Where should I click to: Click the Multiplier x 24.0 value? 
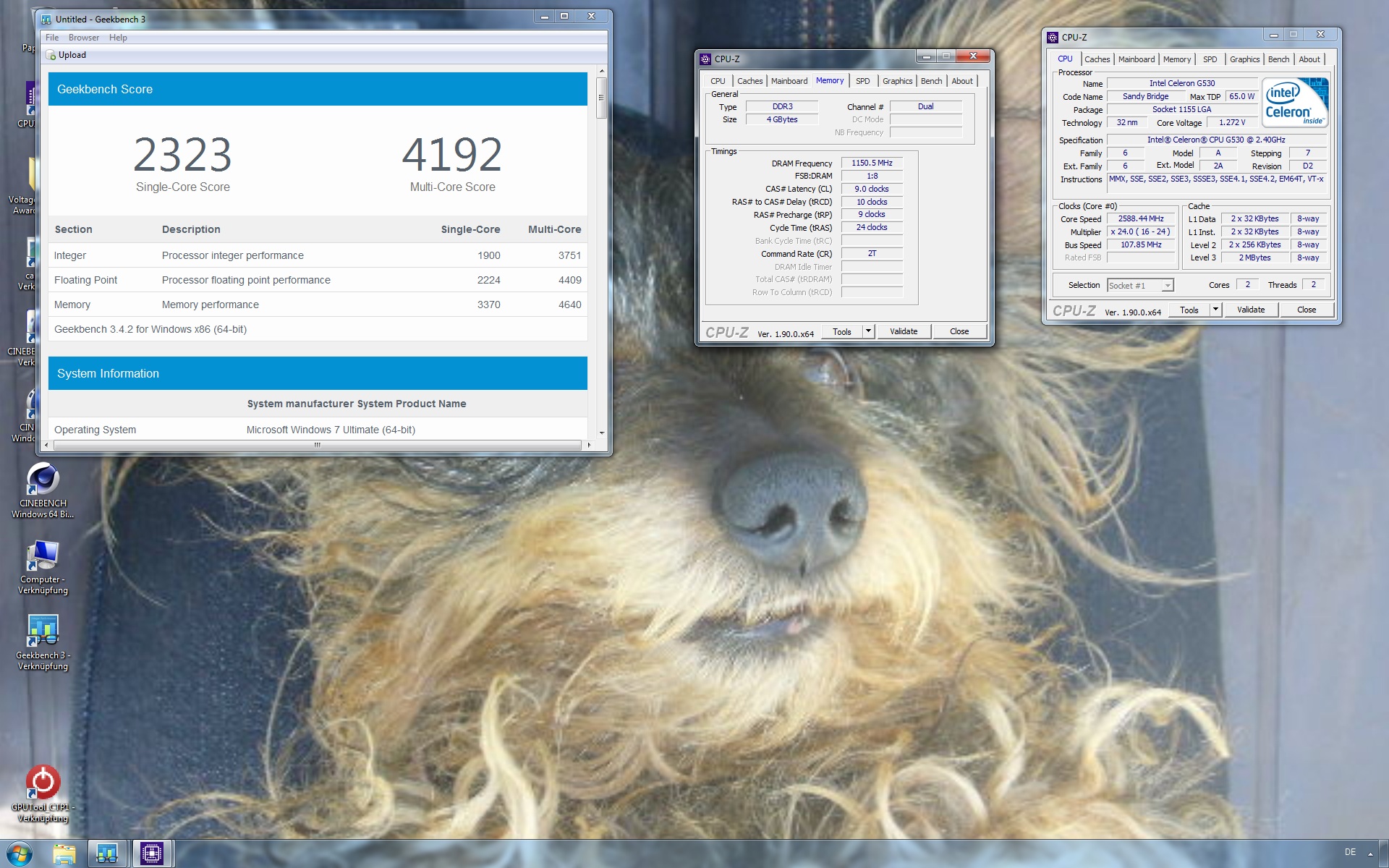1141,232
